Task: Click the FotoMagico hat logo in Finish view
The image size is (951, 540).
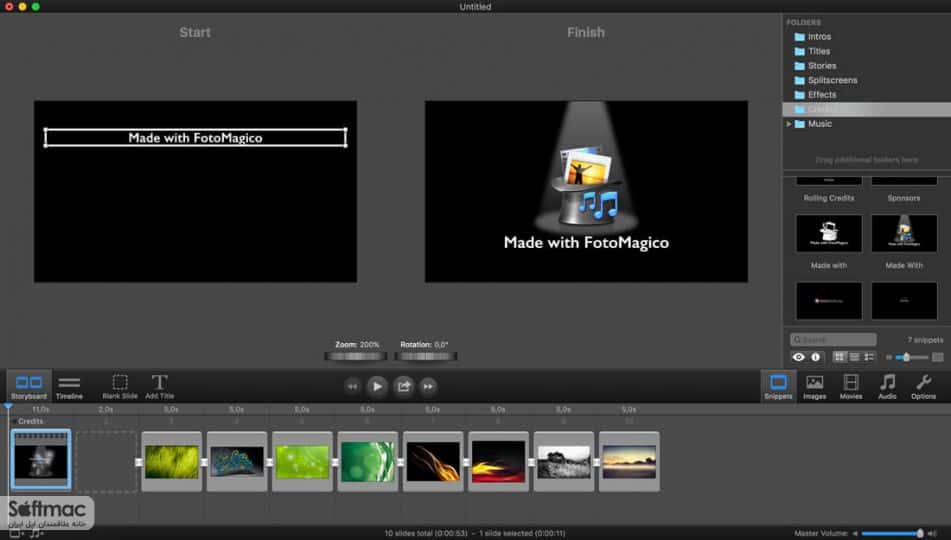Action: coord(586,185)
